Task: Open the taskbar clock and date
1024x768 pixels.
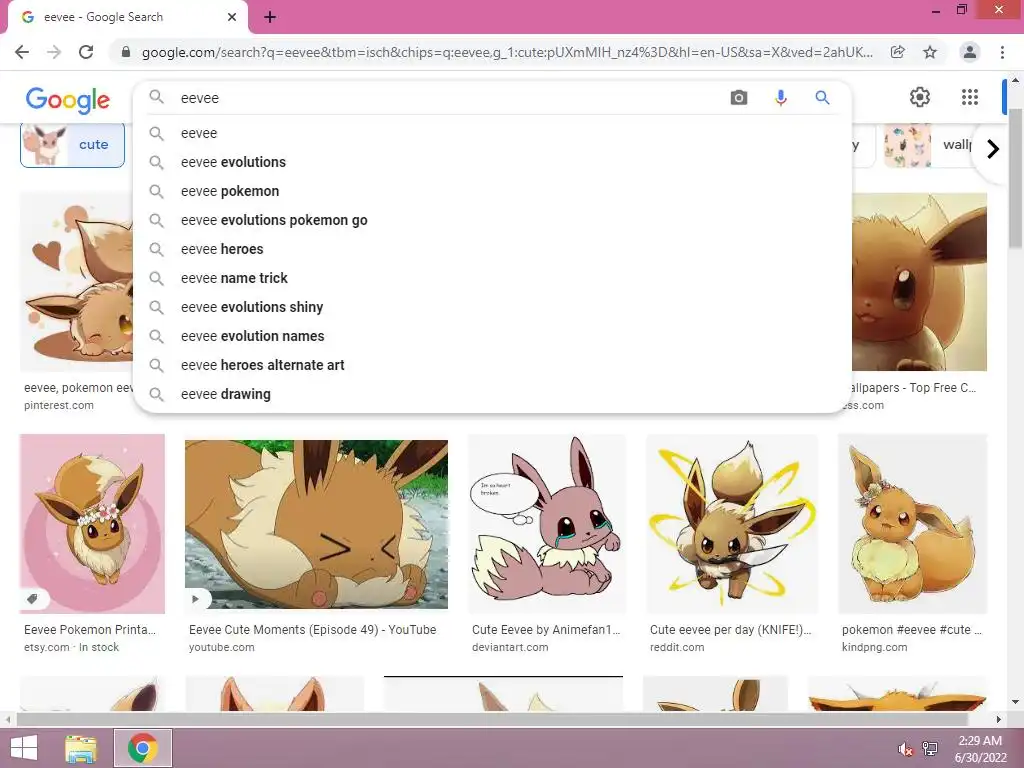Action: (x=980, y=749)
